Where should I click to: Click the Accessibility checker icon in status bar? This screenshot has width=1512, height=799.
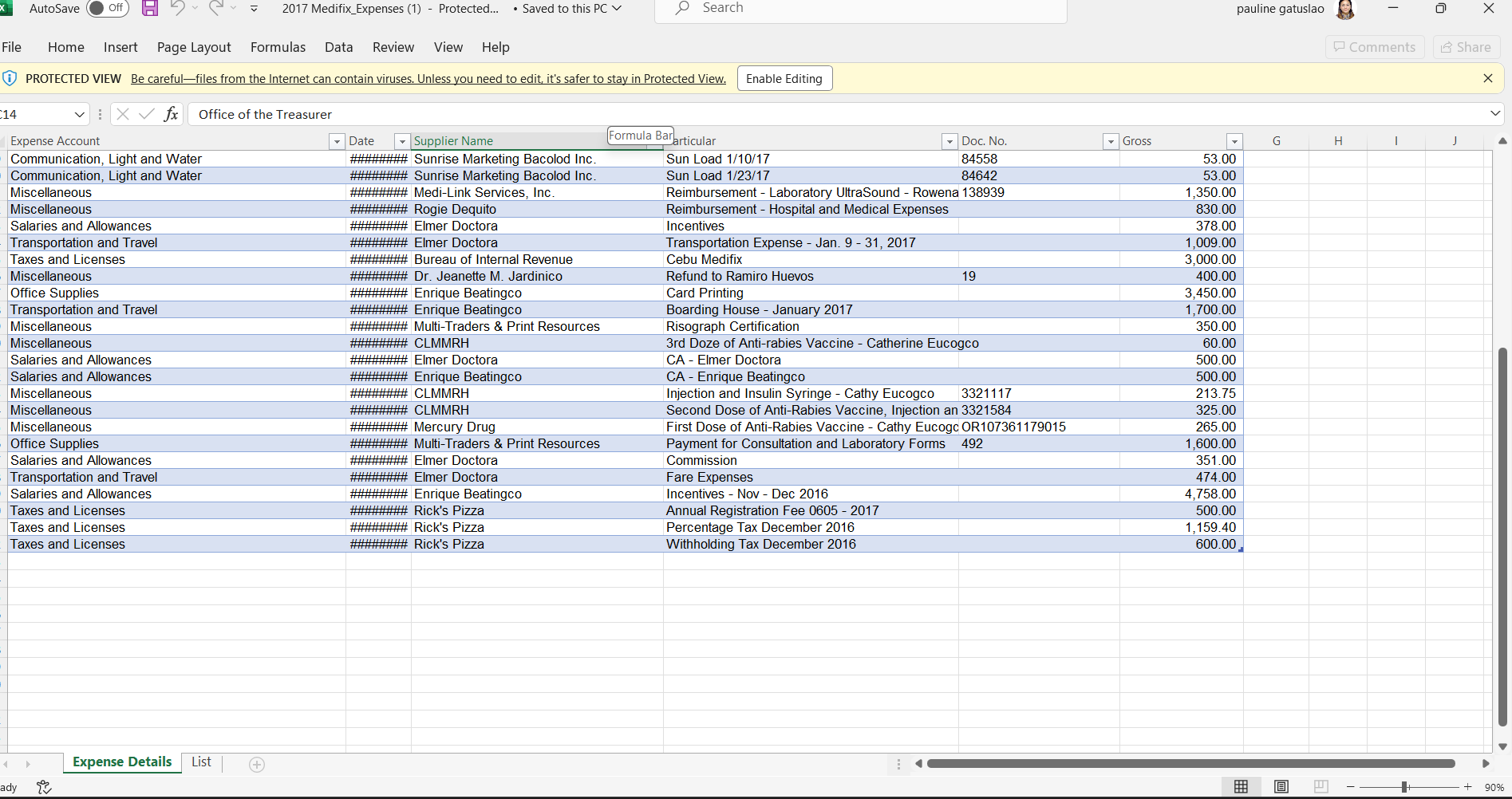[x=44, y=787]
